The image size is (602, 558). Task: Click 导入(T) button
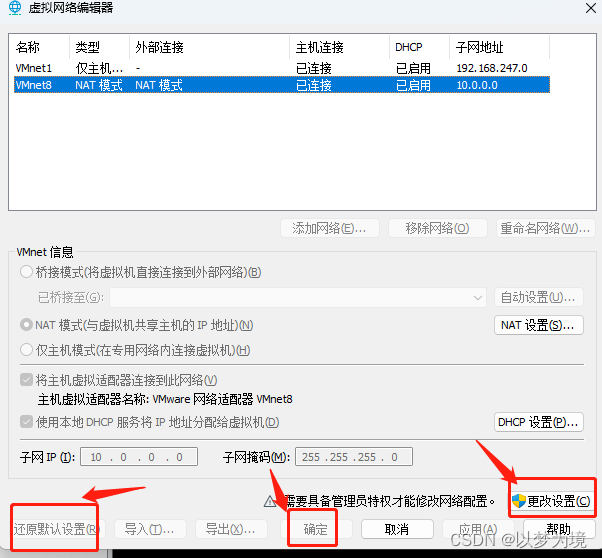[x=150, y=529]
